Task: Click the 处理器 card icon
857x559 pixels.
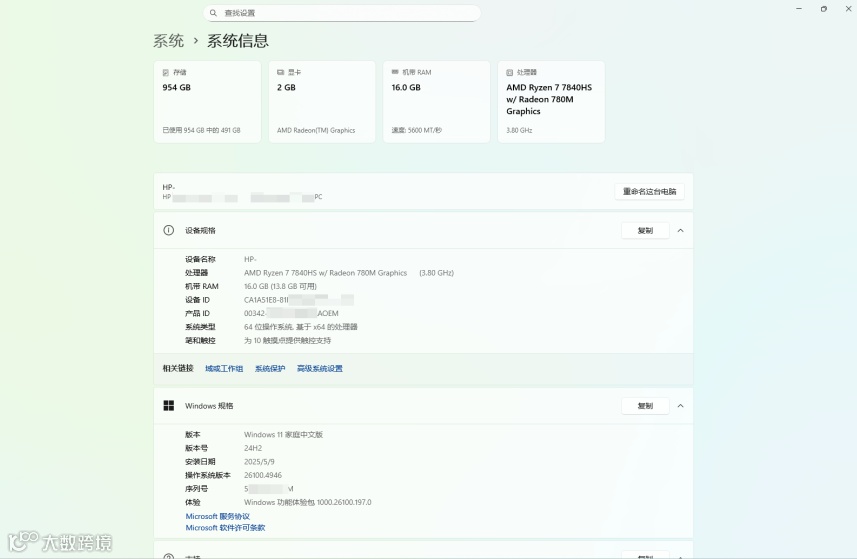Action: [509, 72]
